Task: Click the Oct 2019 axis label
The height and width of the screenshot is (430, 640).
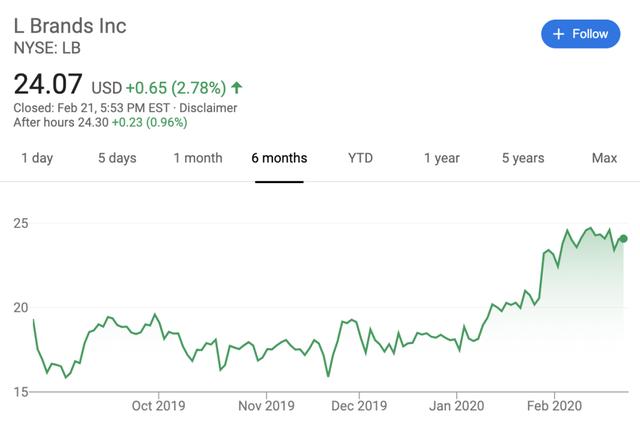Action: [x=159, y=406]
